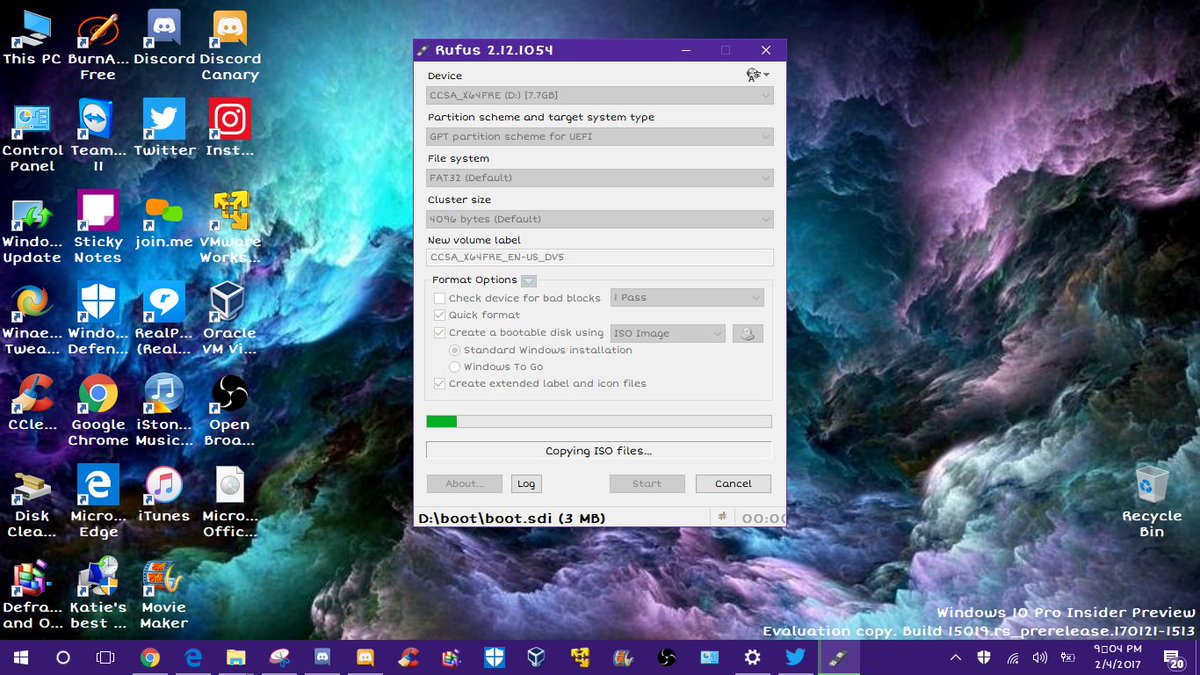The height and width of the screenshot is (675, 1200).
Task: Launch Movie Maker desktop shortcut
Action: (164, 594)
